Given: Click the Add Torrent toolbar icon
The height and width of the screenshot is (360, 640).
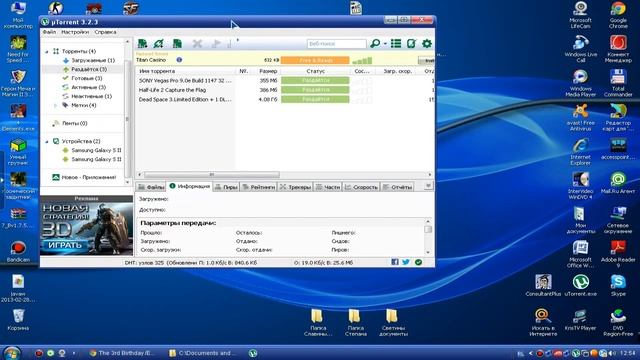Looking at the screenshot, I should click(x=142, y=43).
